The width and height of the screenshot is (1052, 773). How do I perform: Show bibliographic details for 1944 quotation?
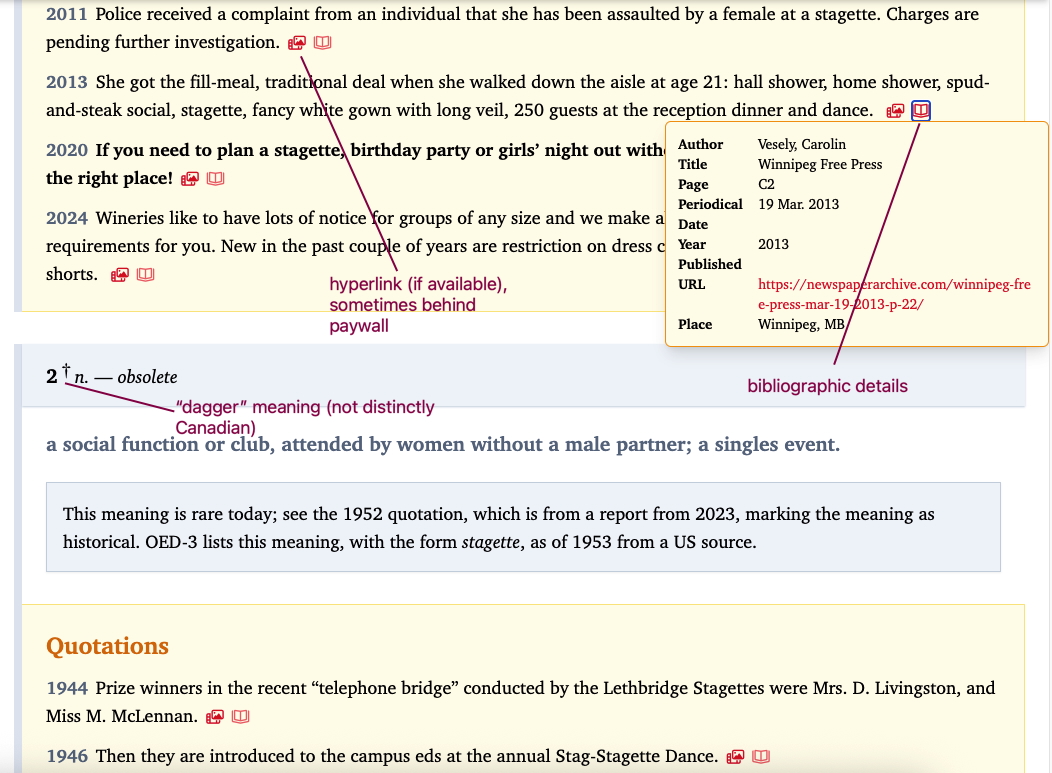pyautogui.click(x=241, y=717)
